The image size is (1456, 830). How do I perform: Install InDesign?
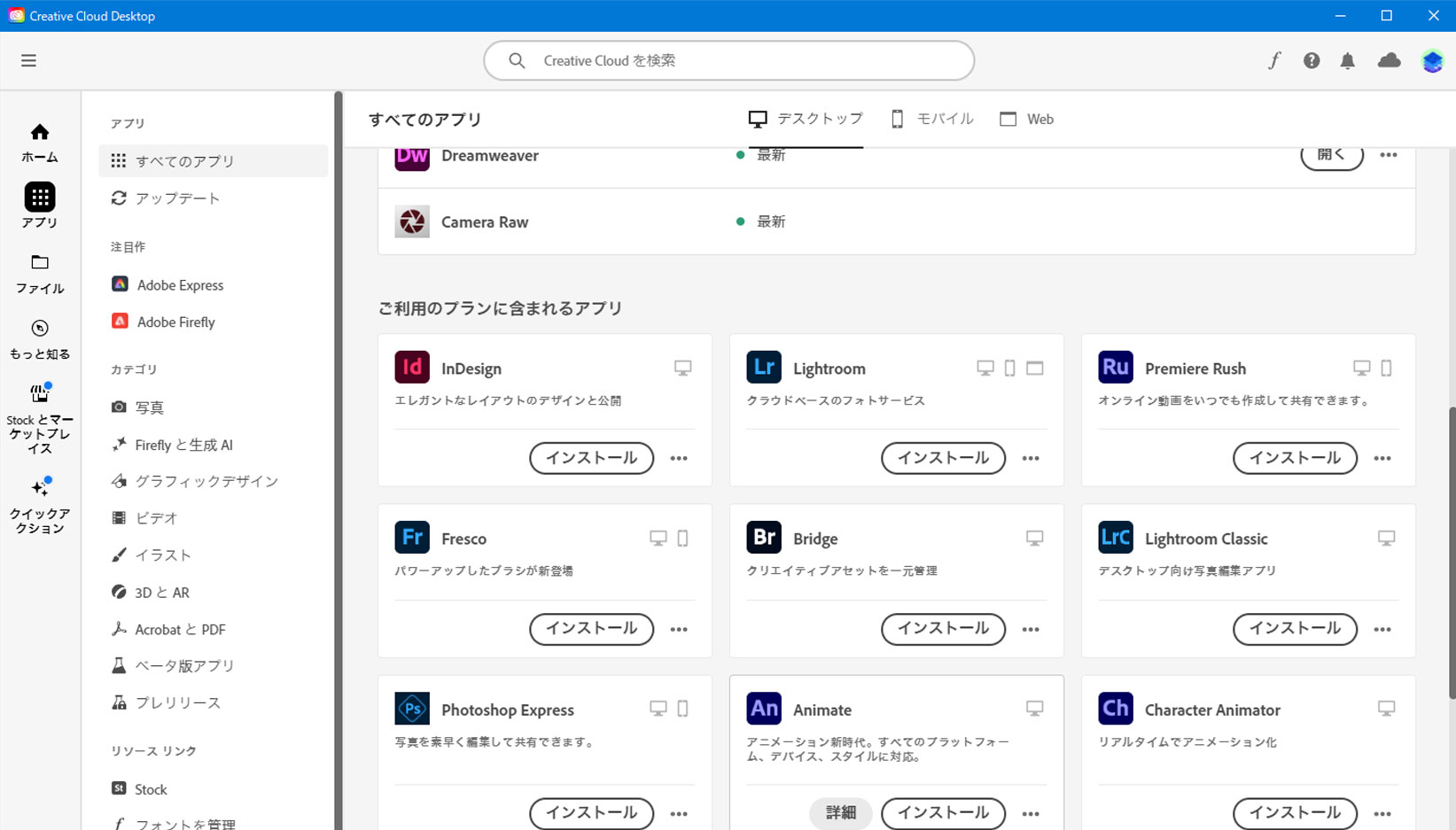[591, 458]
